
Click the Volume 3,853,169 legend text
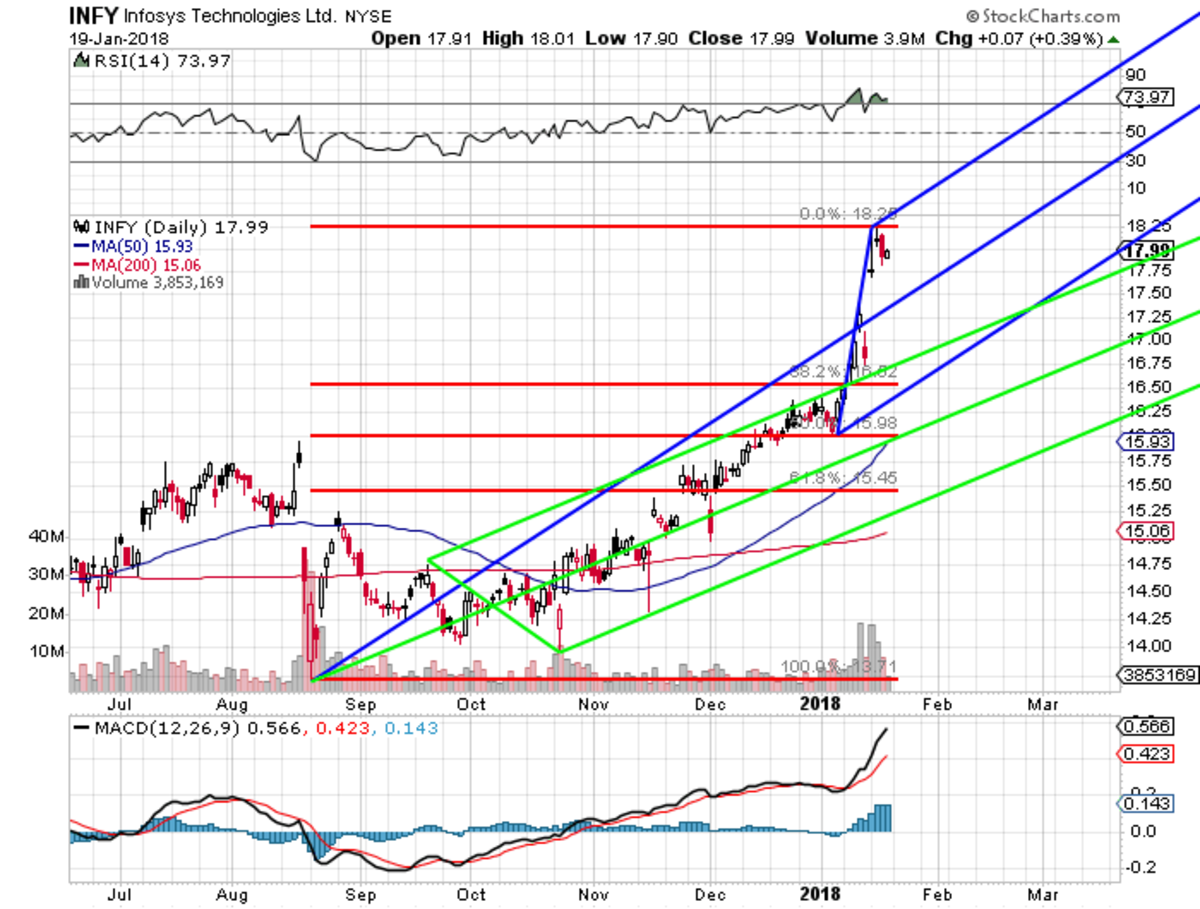pyautogui.click(x=157, y=283)
